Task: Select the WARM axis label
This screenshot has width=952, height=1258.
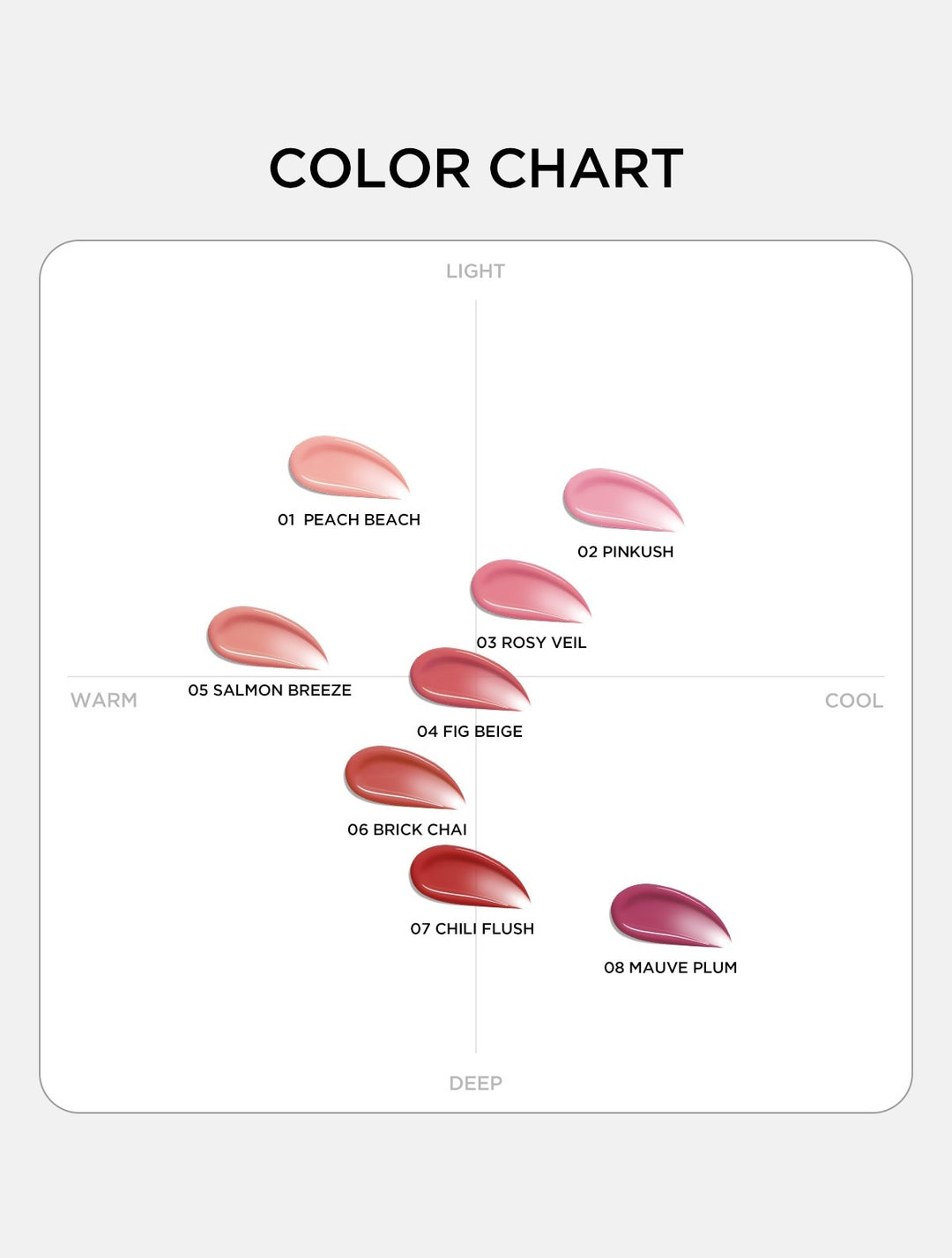Action: [104, 701]
